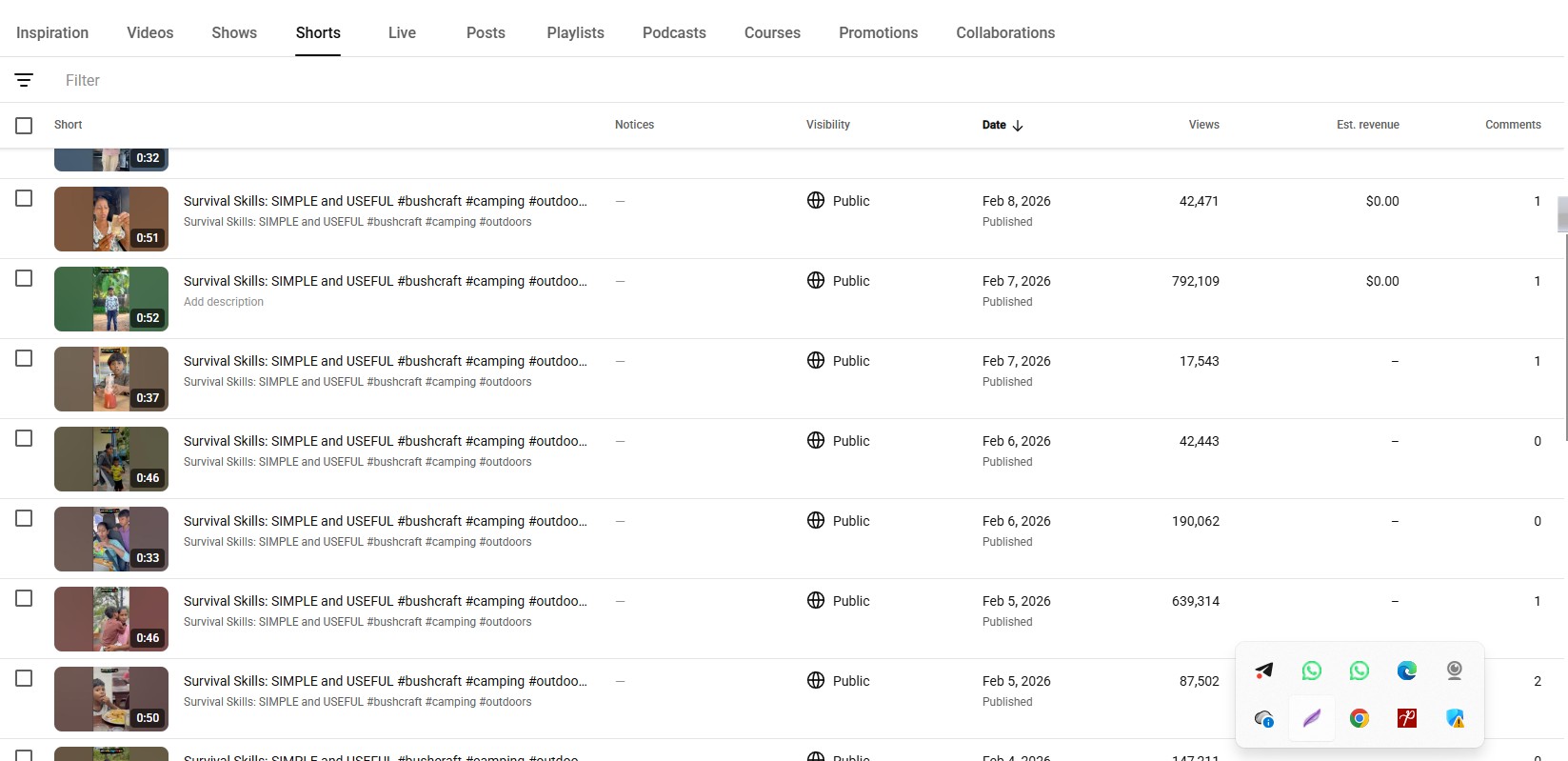
Task: Check the box for the 17,543-views short
Action: pyautogui.click(x=24, y=358)
